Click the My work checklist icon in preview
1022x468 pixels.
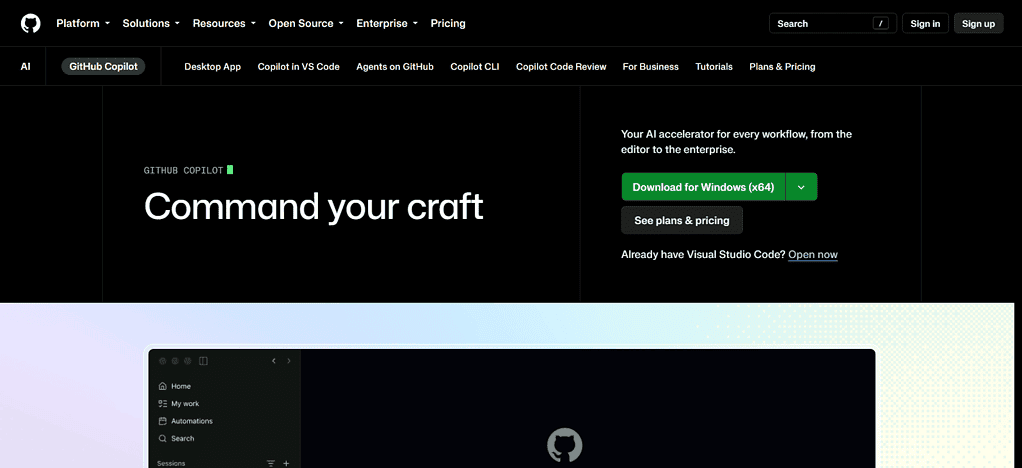163,403
